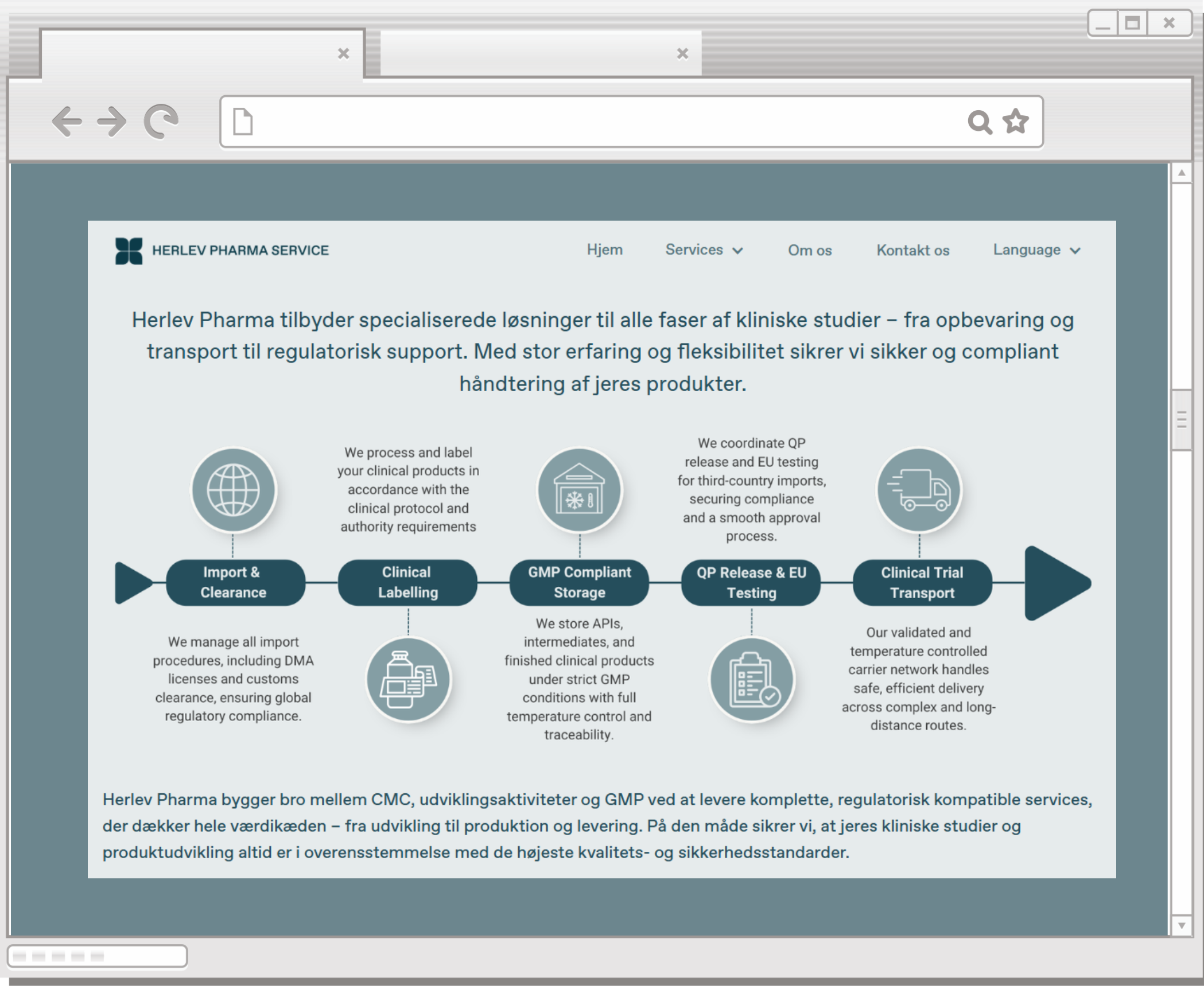1204x986 pixels.
Task: Select the Clinical Trial Transport step
Action: click(922, 583)
